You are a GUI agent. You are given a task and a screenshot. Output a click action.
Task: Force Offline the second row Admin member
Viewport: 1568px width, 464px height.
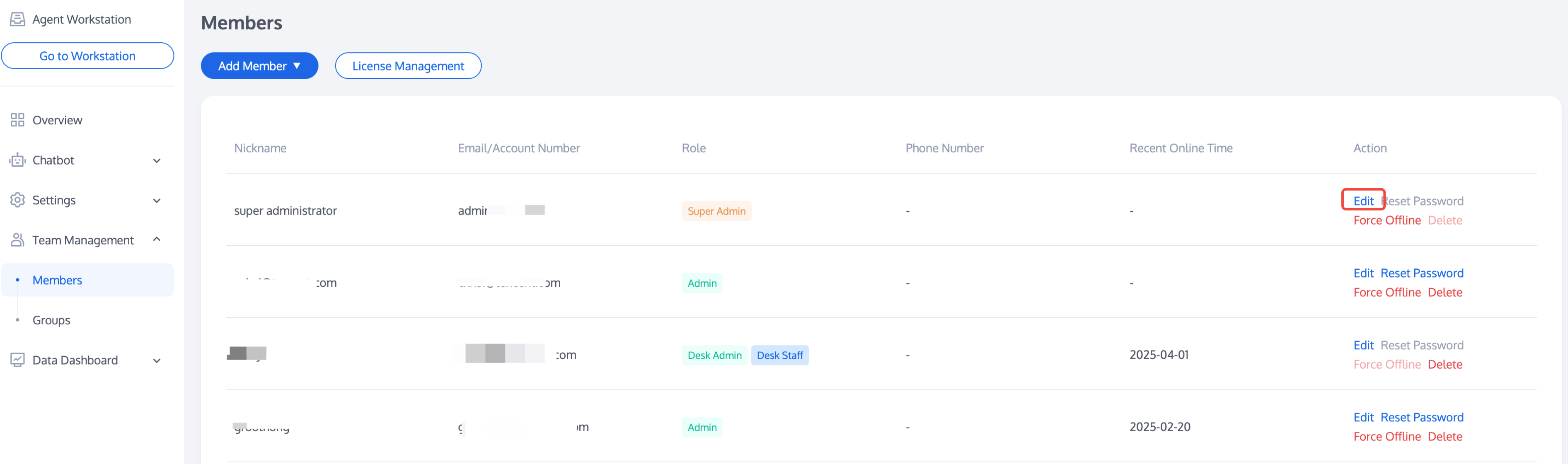[1387, 292]
